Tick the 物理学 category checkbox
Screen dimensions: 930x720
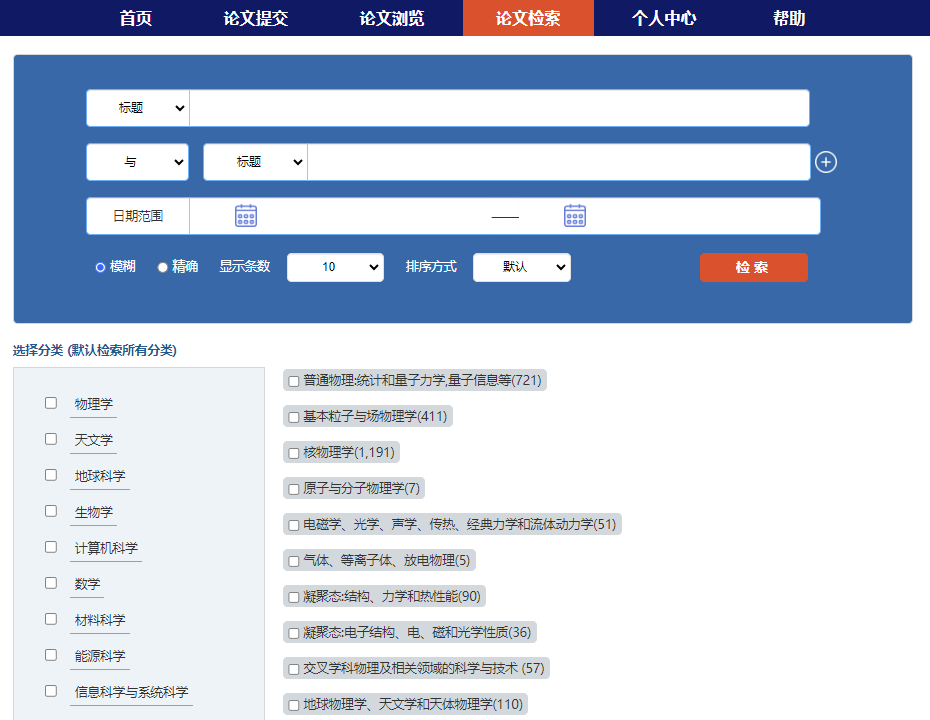(51, 403)
